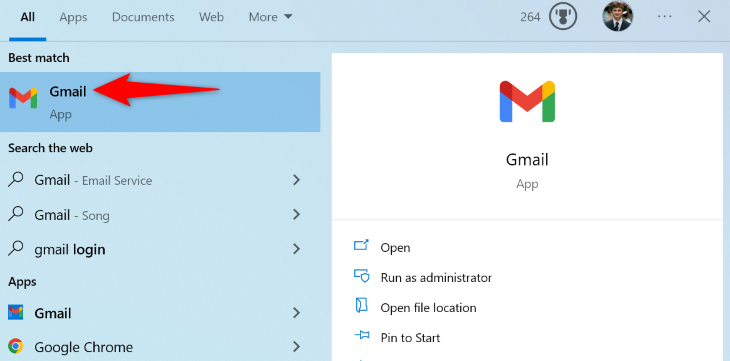Expand the Google Chrome row chevron

pyautogui.click(x=296, y=346)
